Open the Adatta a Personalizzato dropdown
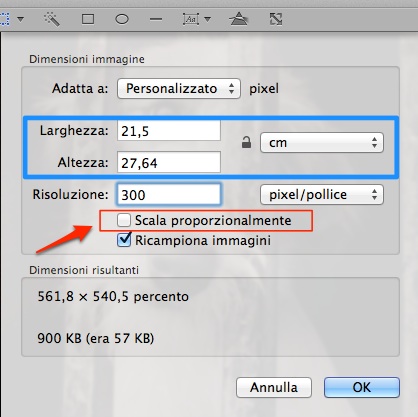This screenshot has width=418, height=417. tap(179, 89)
